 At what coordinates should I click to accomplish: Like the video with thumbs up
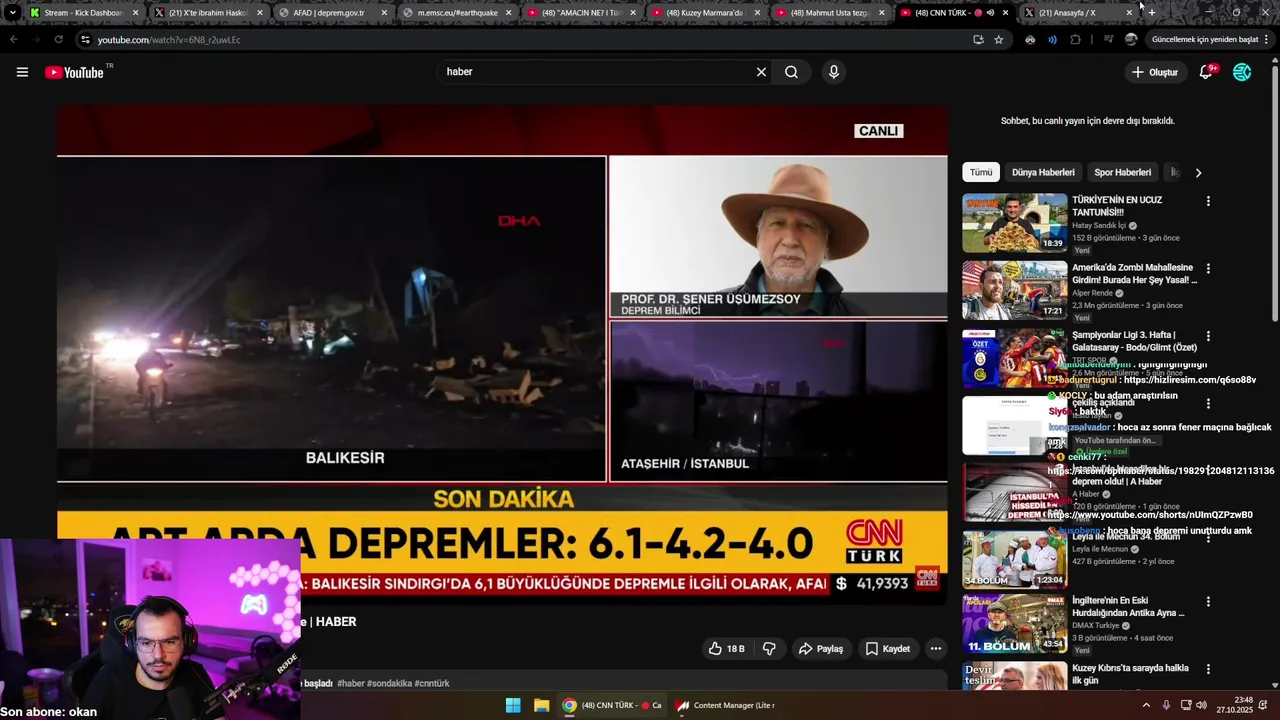726,649
